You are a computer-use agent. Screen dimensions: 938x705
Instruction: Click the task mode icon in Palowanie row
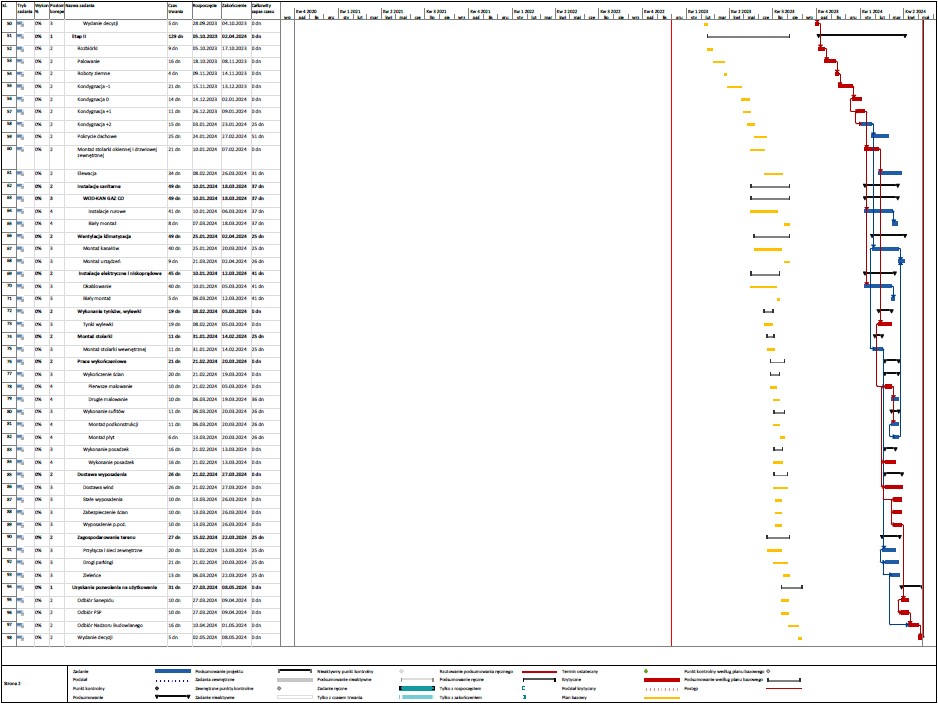tap(19, 61)
